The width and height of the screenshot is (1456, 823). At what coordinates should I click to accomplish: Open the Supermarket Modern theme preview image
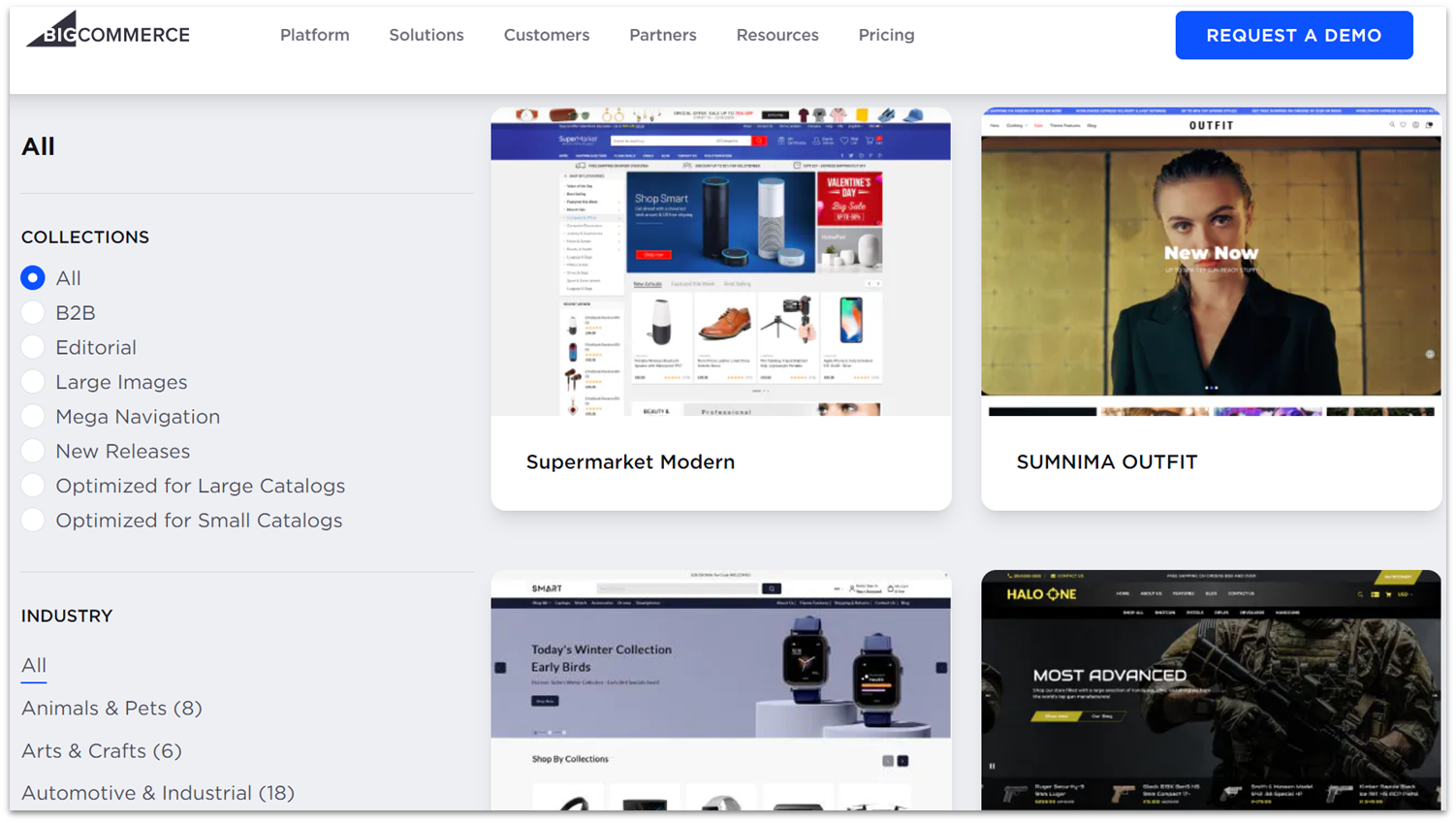(721, 262)
